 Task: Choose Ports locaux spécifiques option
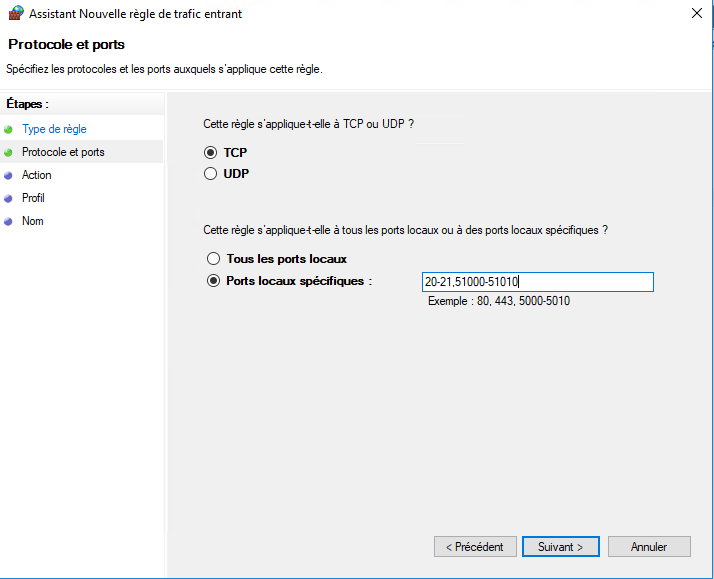(x=213, y=281)
